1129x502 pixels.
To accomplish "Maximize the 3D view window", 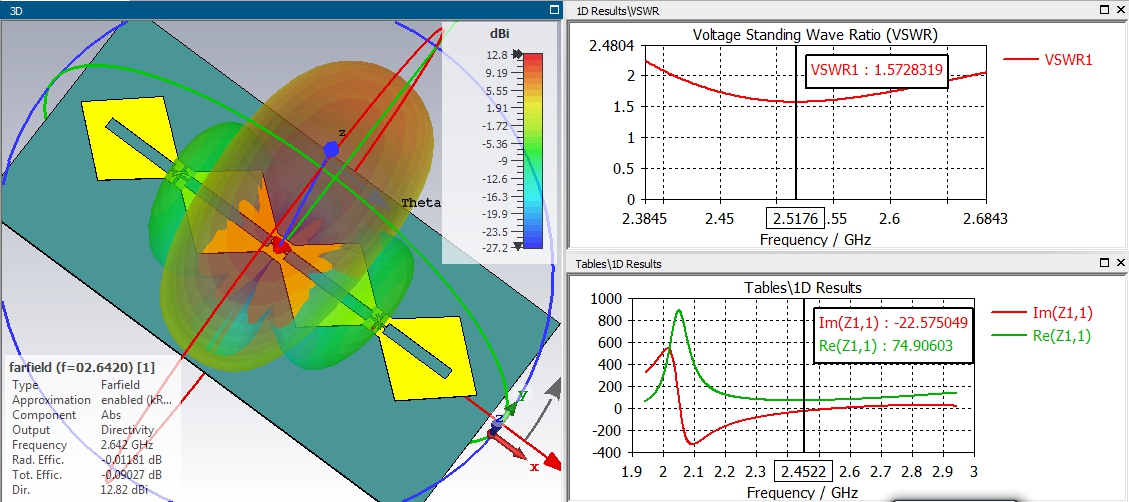I will pos(554,10).
